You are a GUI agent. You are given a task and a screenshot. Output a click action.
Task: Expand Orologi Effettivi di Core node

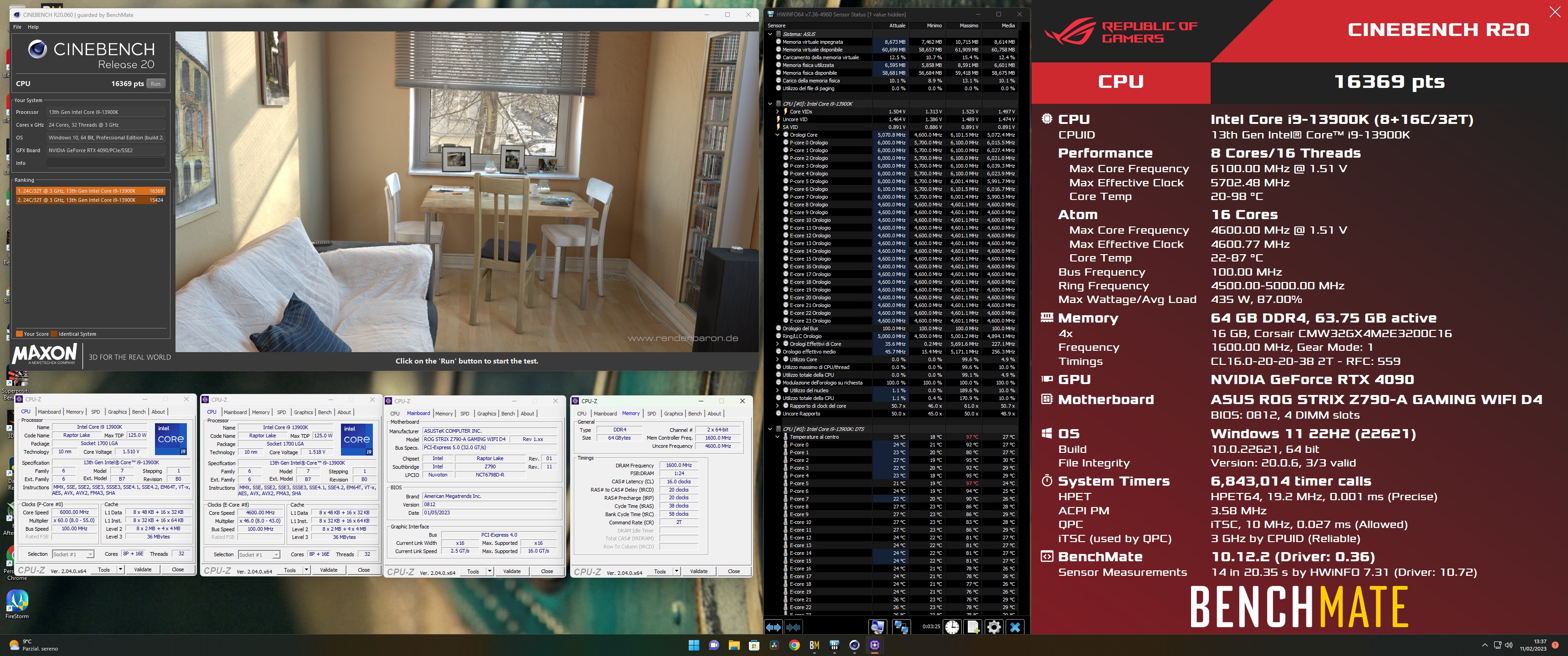coord(777,344)
